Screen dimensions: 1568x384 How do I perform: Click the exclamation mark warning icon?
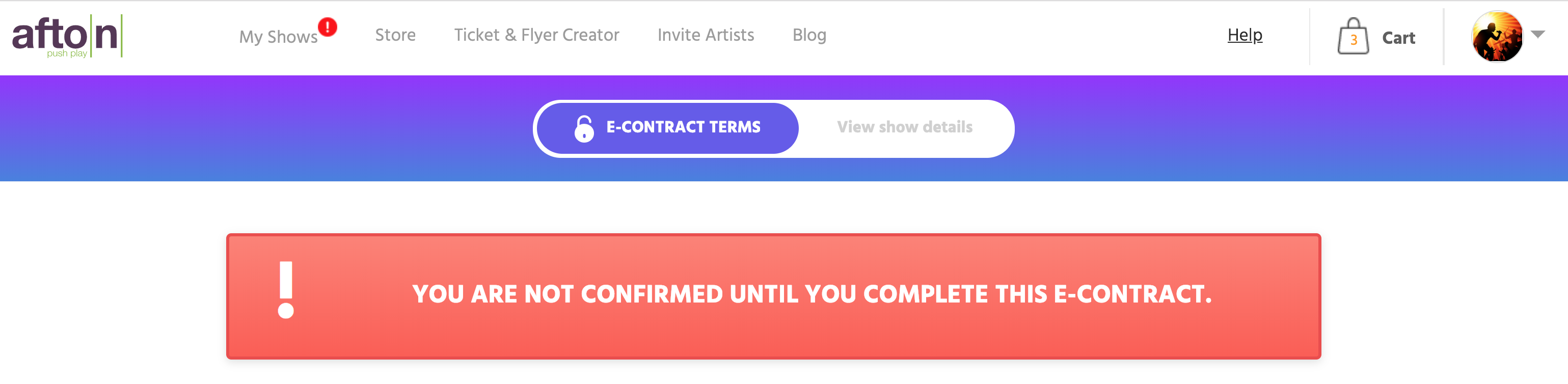[x=286, y=290]
